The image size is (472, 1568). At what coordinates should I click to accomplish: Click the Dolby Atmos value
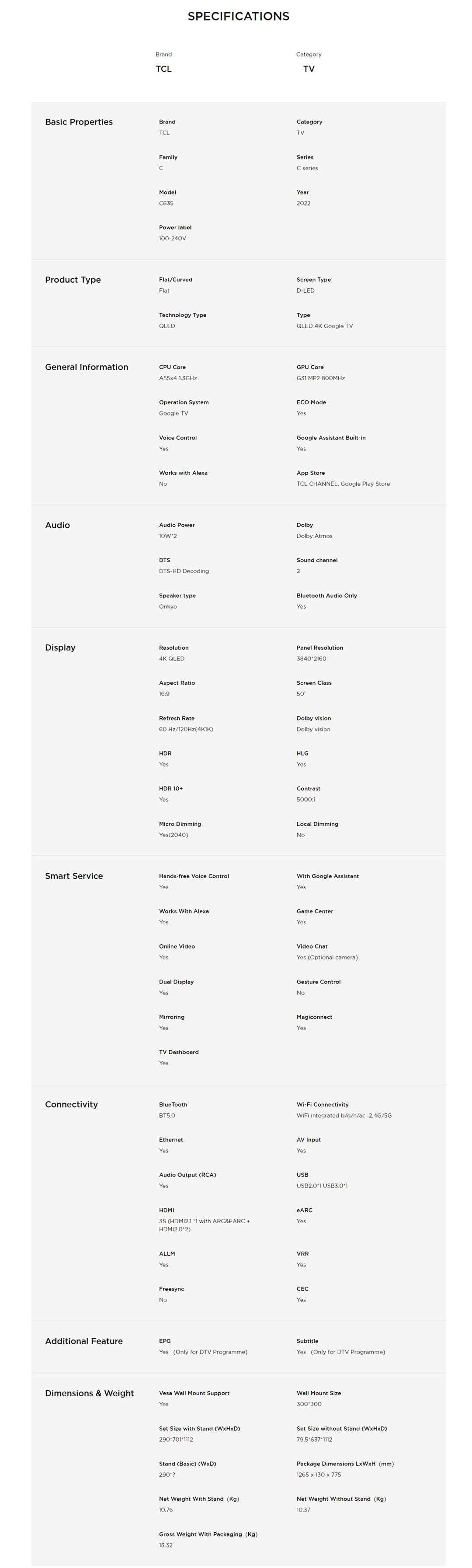tap(314, 536)
